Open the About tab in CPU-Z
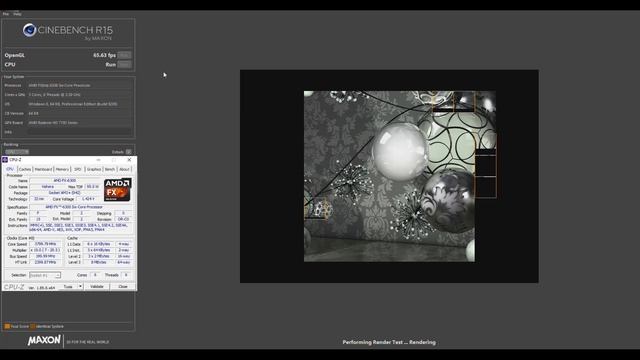The width and height of the screenshot is (640, 360). [x=124, y=169]
